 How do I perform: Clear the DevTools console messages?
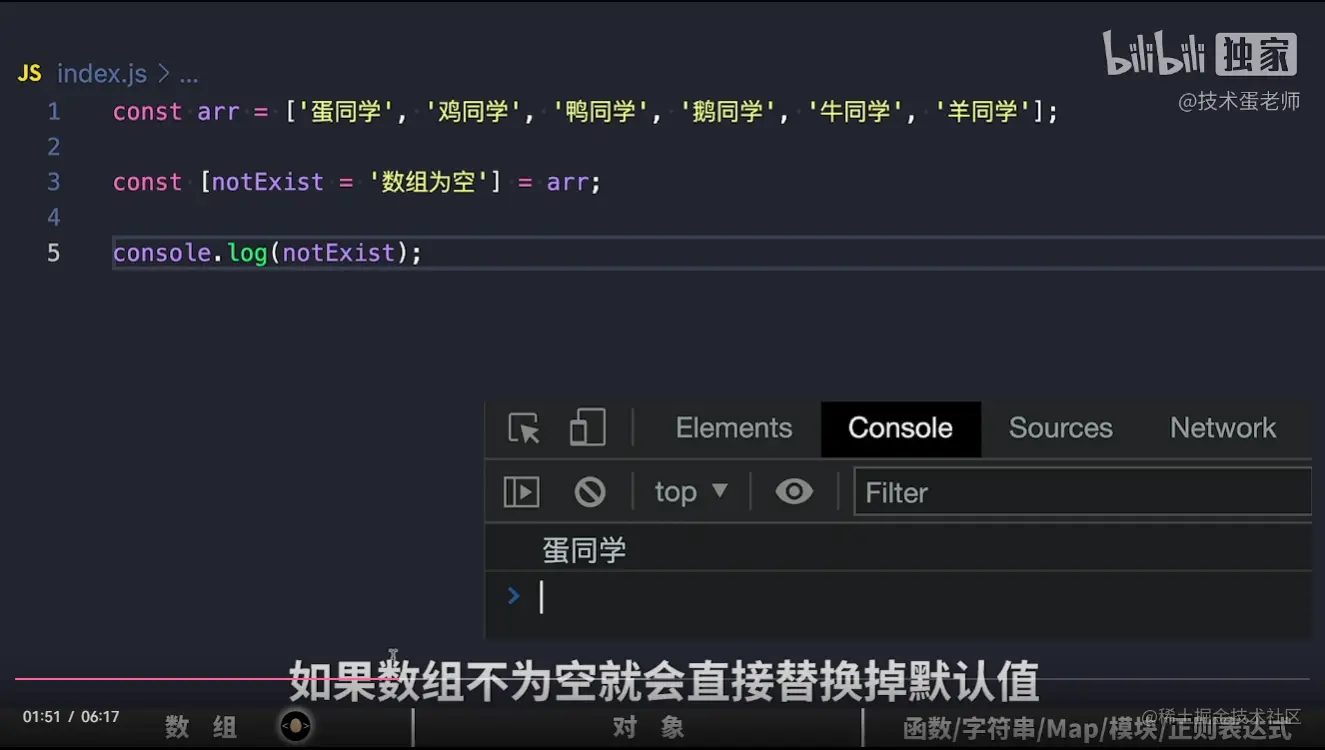tap(590, 491)
